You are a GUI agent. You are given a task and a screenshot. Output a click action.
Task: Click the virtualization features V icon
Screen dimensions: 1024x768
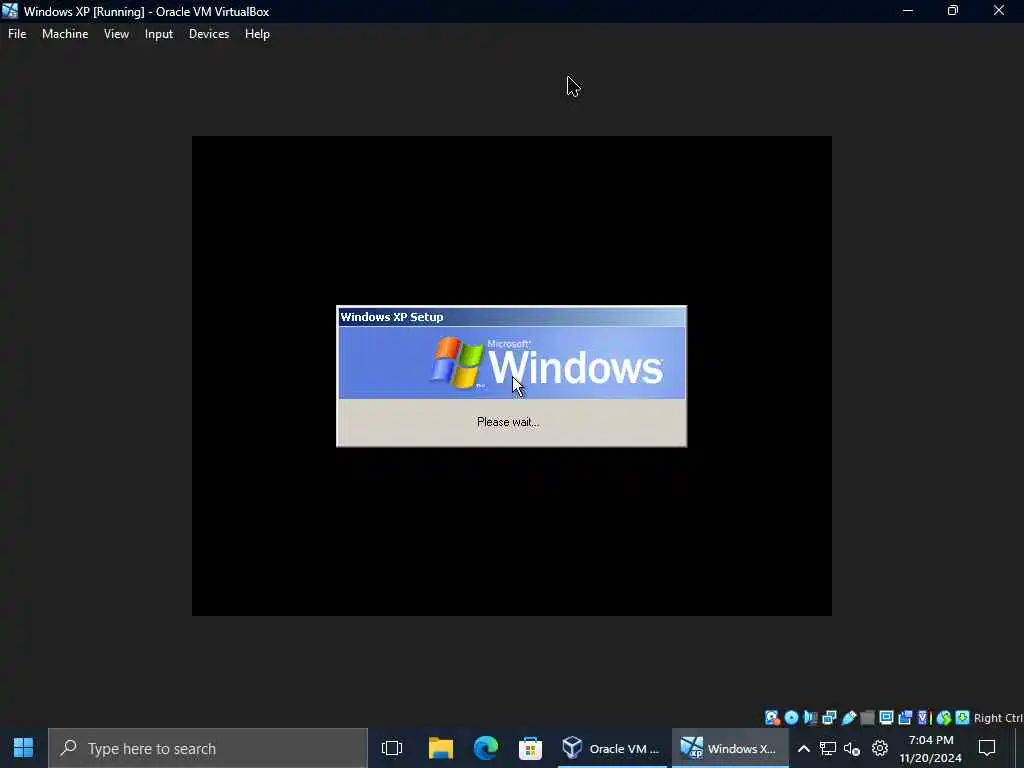(x=923, y=718)
